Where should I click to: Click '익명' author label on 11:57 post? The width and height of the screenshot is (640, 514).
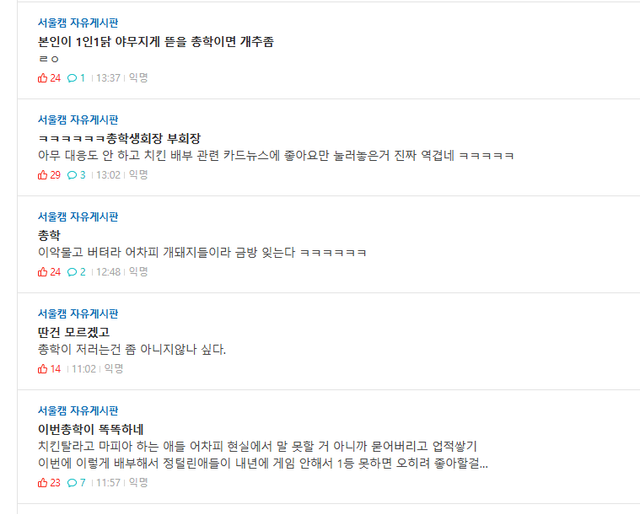coord(137,483)
